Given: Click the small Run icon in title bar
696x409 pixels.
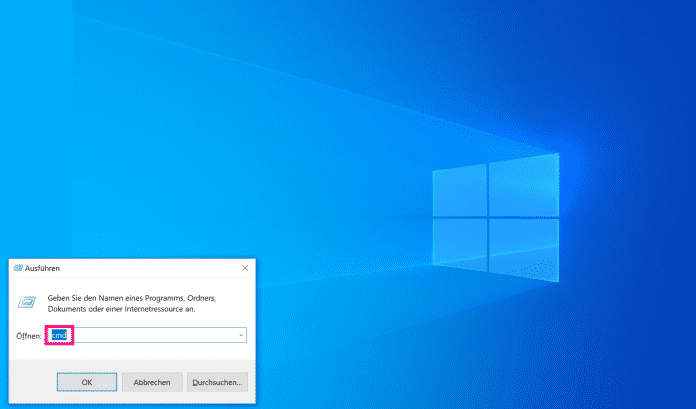Looking at the screenshot, I should pyautogui.click(x=17, y=268).
